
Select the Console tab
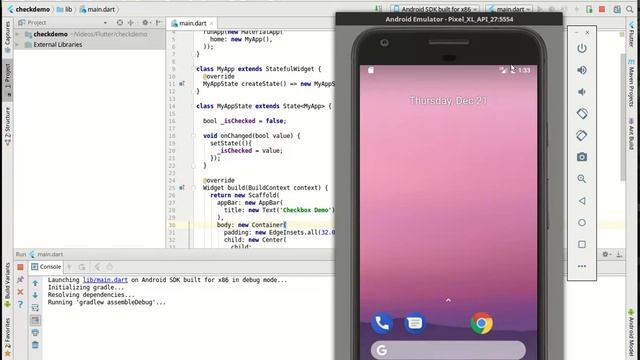click(46, 267)
